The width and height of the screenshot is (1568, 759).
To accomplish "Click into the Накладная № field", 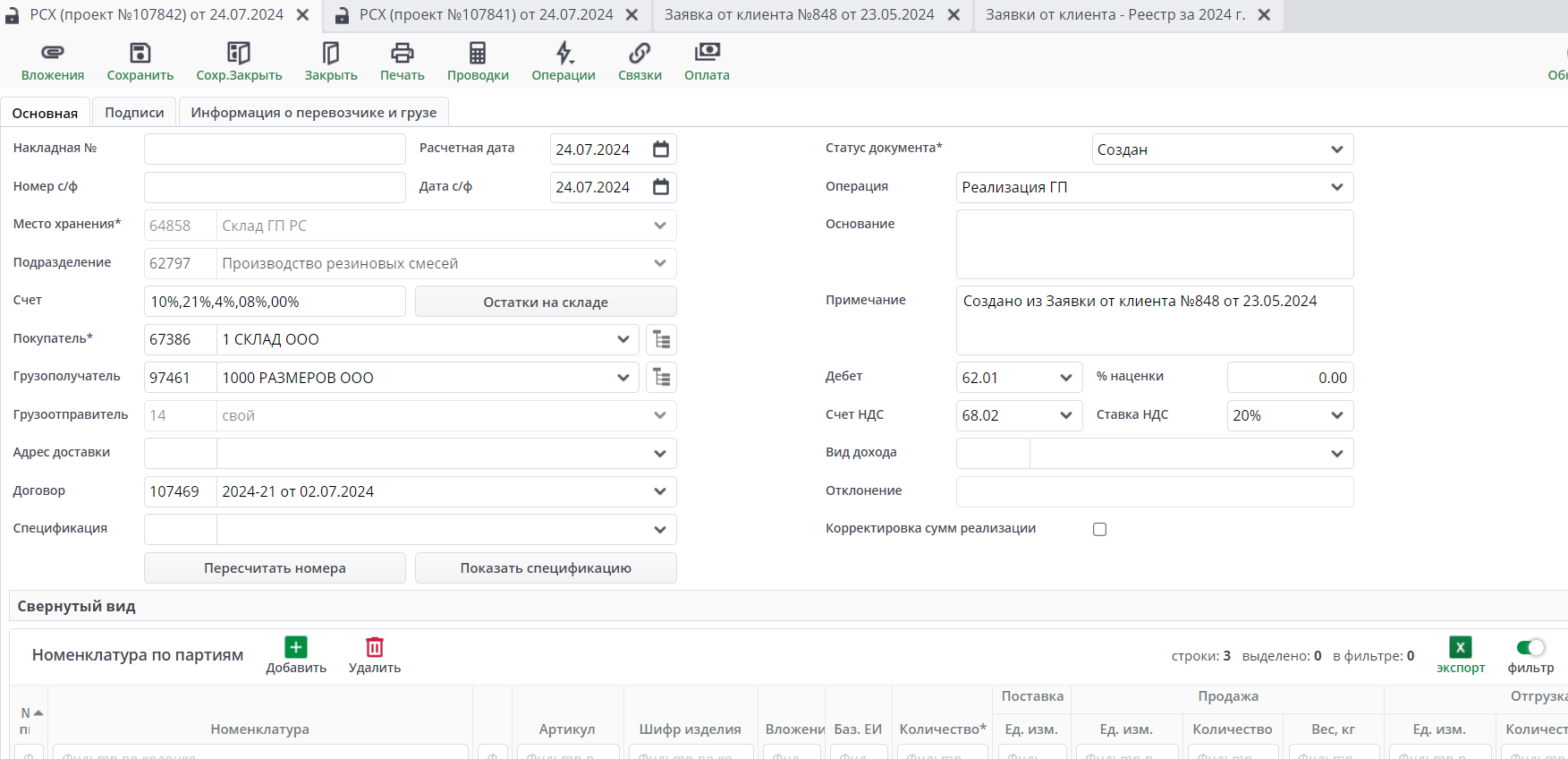I will [275, 149].
